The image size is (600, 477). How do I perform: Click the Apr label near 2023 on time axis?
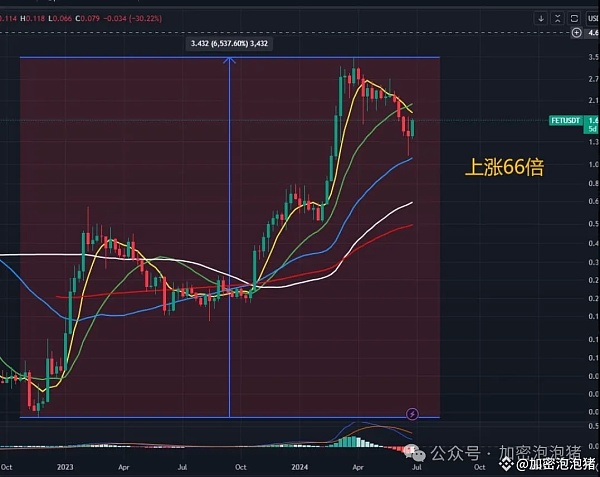pyautogui.click(x=123, y=466)
